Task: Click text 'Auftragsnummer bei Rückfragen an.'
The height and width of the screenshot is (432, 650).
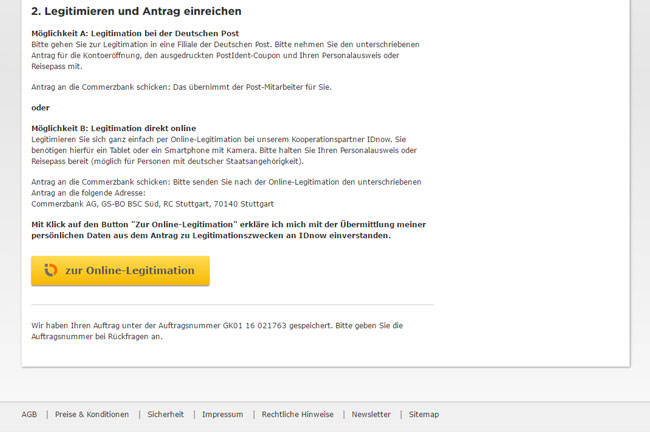Action: 97,336
